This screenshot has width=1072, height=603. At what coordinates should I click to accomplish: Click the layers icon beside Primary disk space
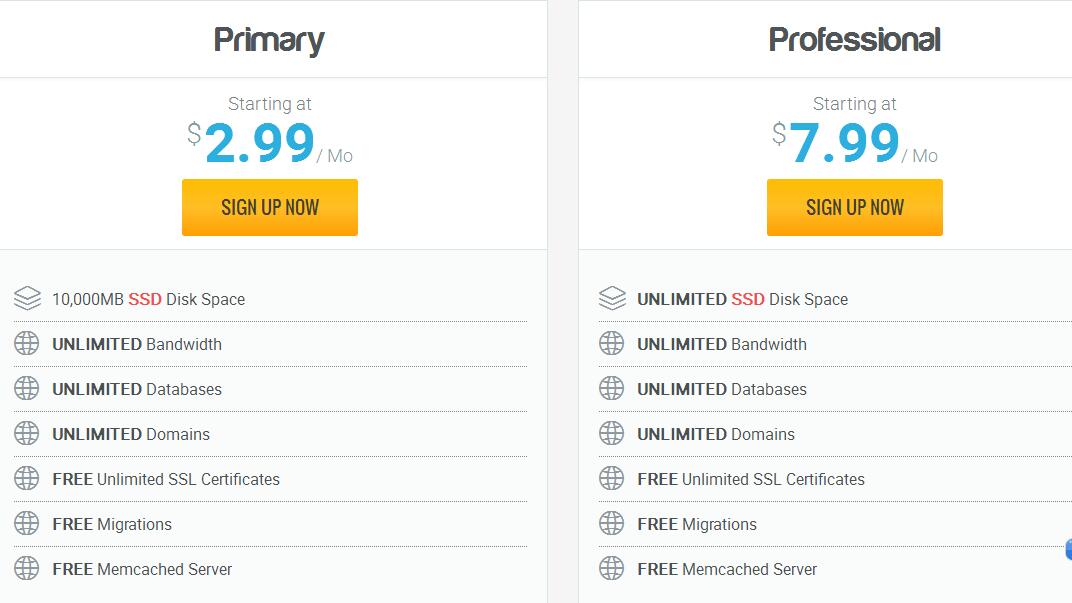(x=27, y=299)
